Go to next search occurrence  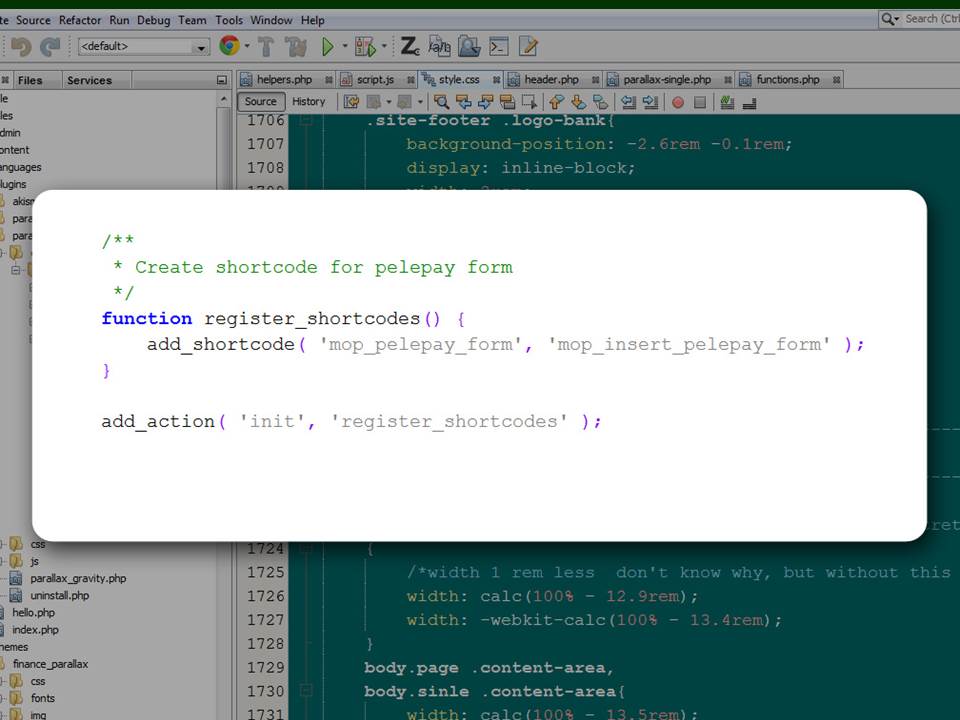(x=486, y=102)
